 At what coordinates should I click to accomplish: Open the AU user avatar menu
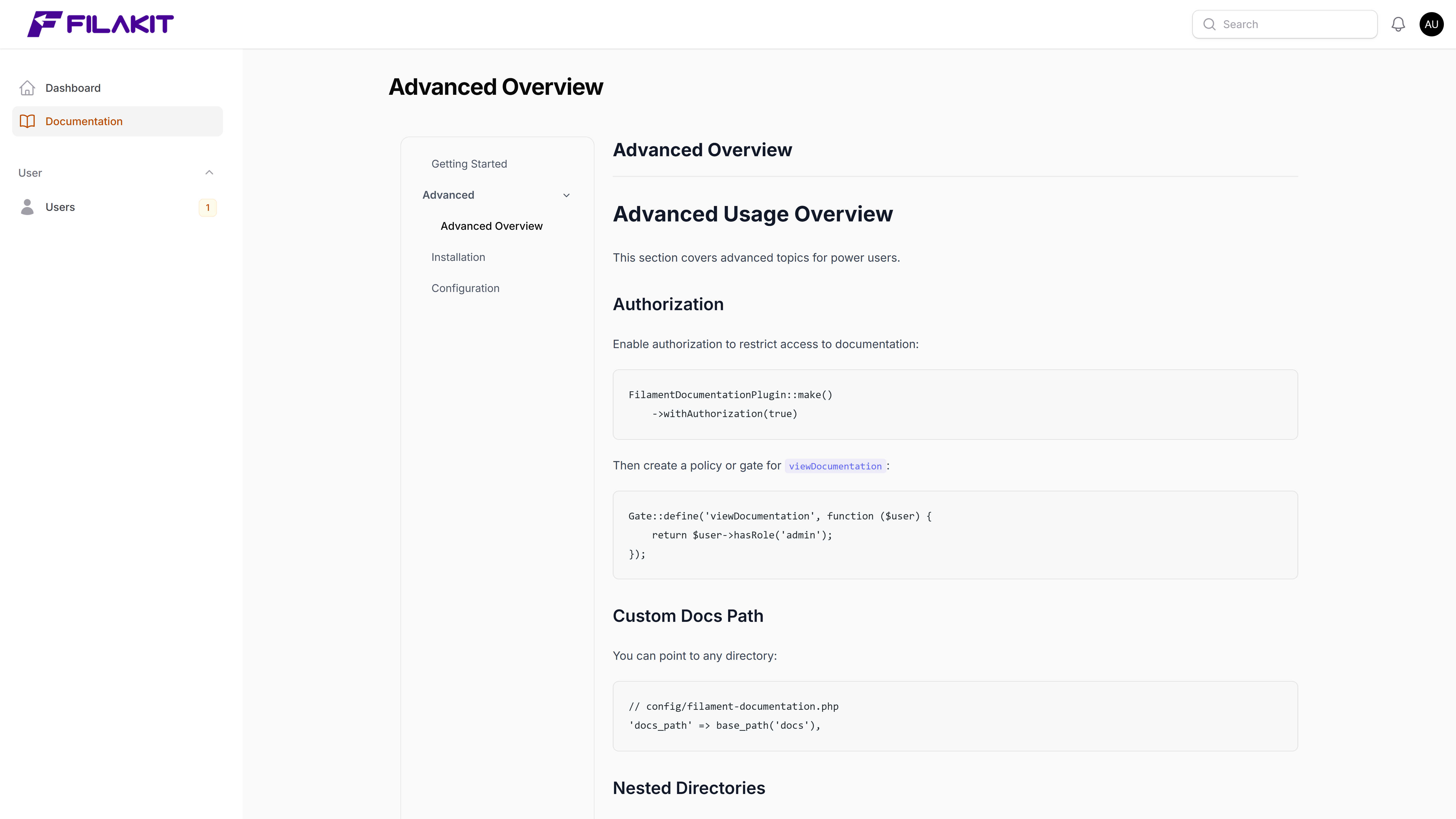(x=1431, y=24)
